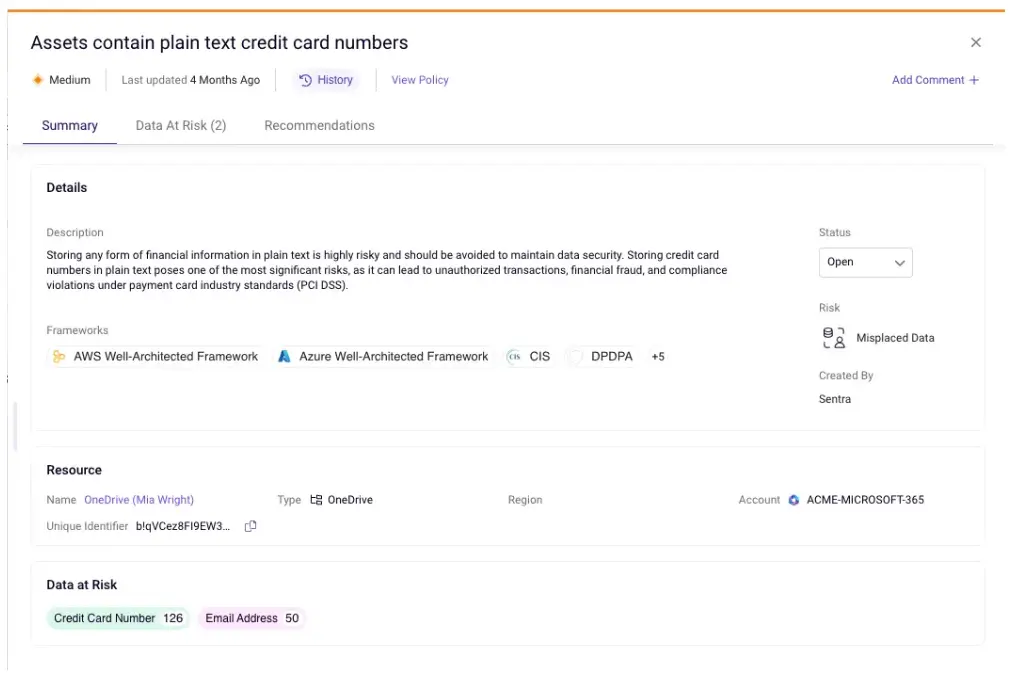Screen dimensions: 1014x690
Task: Select the CIS framework icon
Action: point(514,356)
